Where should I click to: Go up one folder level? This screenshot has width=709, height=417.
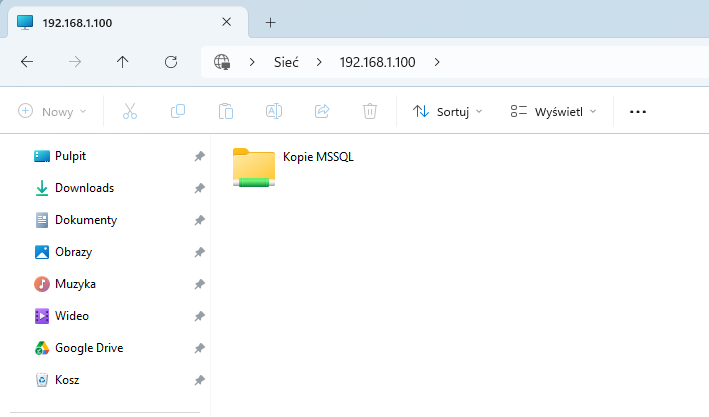[123, 62]
